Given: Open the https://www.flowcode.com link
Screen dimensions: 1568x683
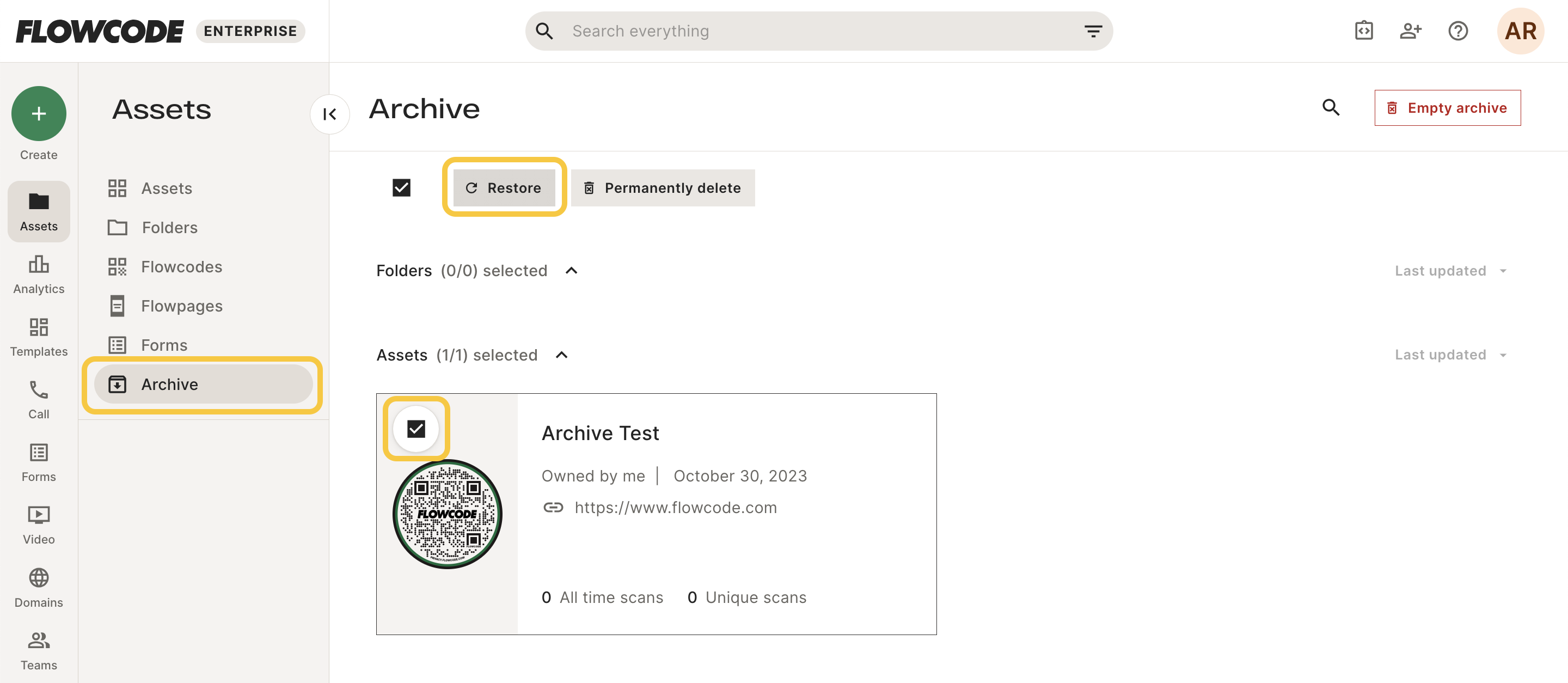Looking at the screenshot, I should tap(676, 507).
